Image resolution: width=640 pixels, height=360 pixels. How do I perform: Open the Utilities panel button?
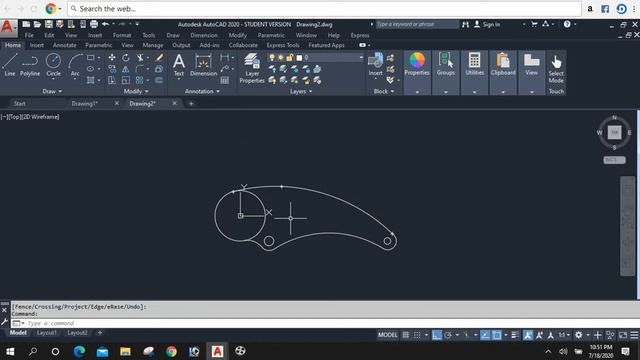(x=474, y=64)
